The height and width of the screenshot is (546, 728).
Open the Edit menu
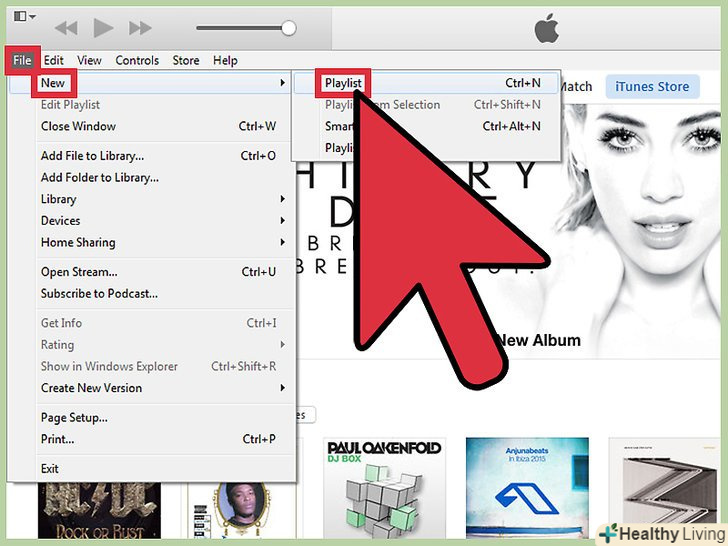tap(53, 60)
